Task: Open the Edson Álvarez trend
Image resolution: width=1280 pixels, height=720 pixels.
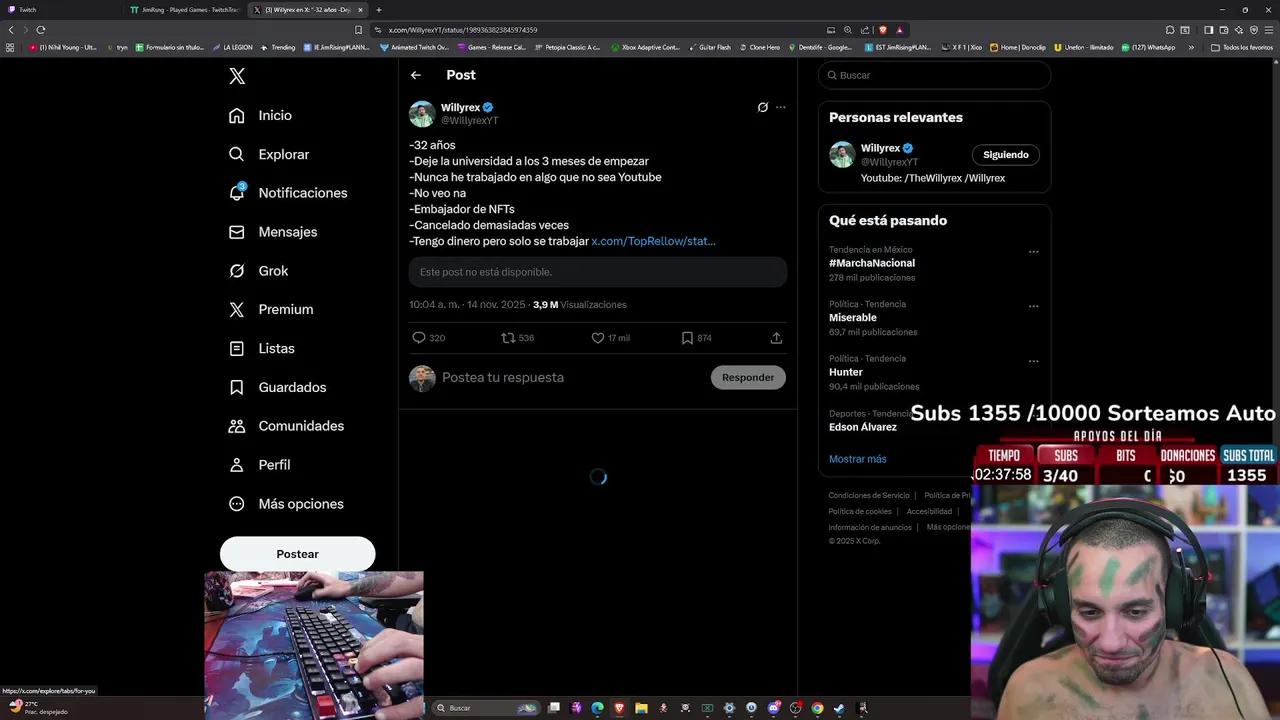Action: (863, 427)
